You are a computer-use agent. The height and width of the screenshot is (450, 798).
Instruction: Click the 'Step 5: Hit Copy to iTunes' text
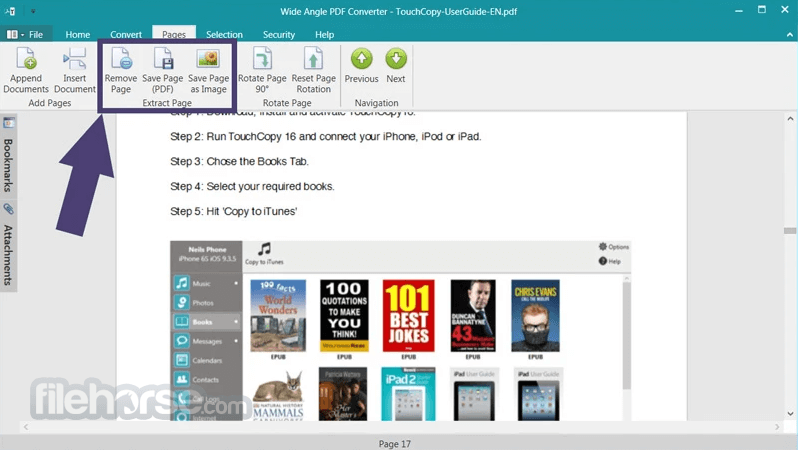234,211
